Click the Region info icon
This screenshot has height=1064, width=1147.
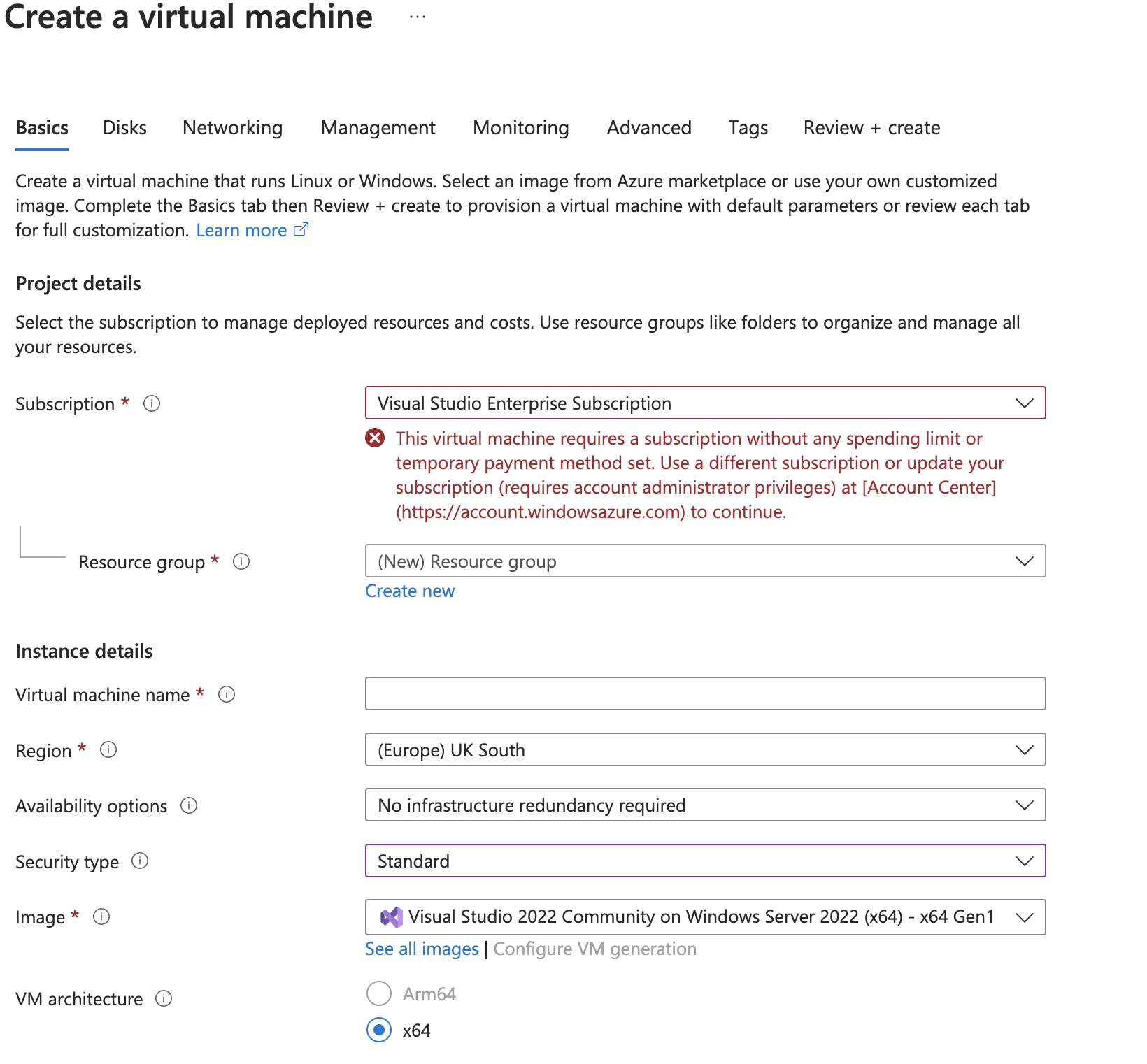[108, 750]
